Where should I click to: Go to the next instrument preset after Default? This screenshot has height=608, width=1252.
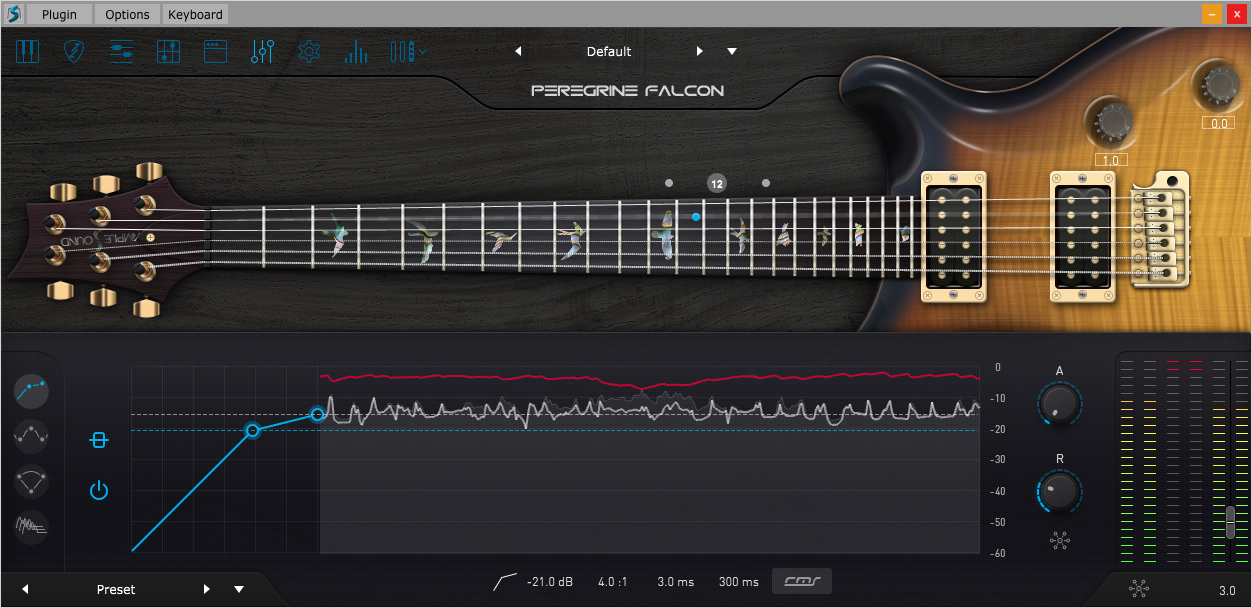coord(699,51)
